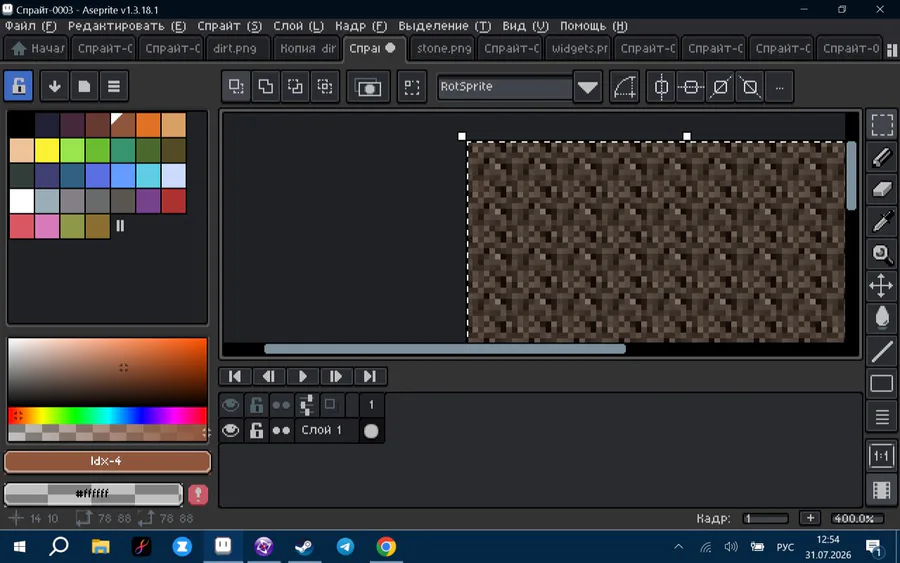Select the Paint Bucket tool
The width and height of the screenshot is (900, 563).
pos(882,318)
